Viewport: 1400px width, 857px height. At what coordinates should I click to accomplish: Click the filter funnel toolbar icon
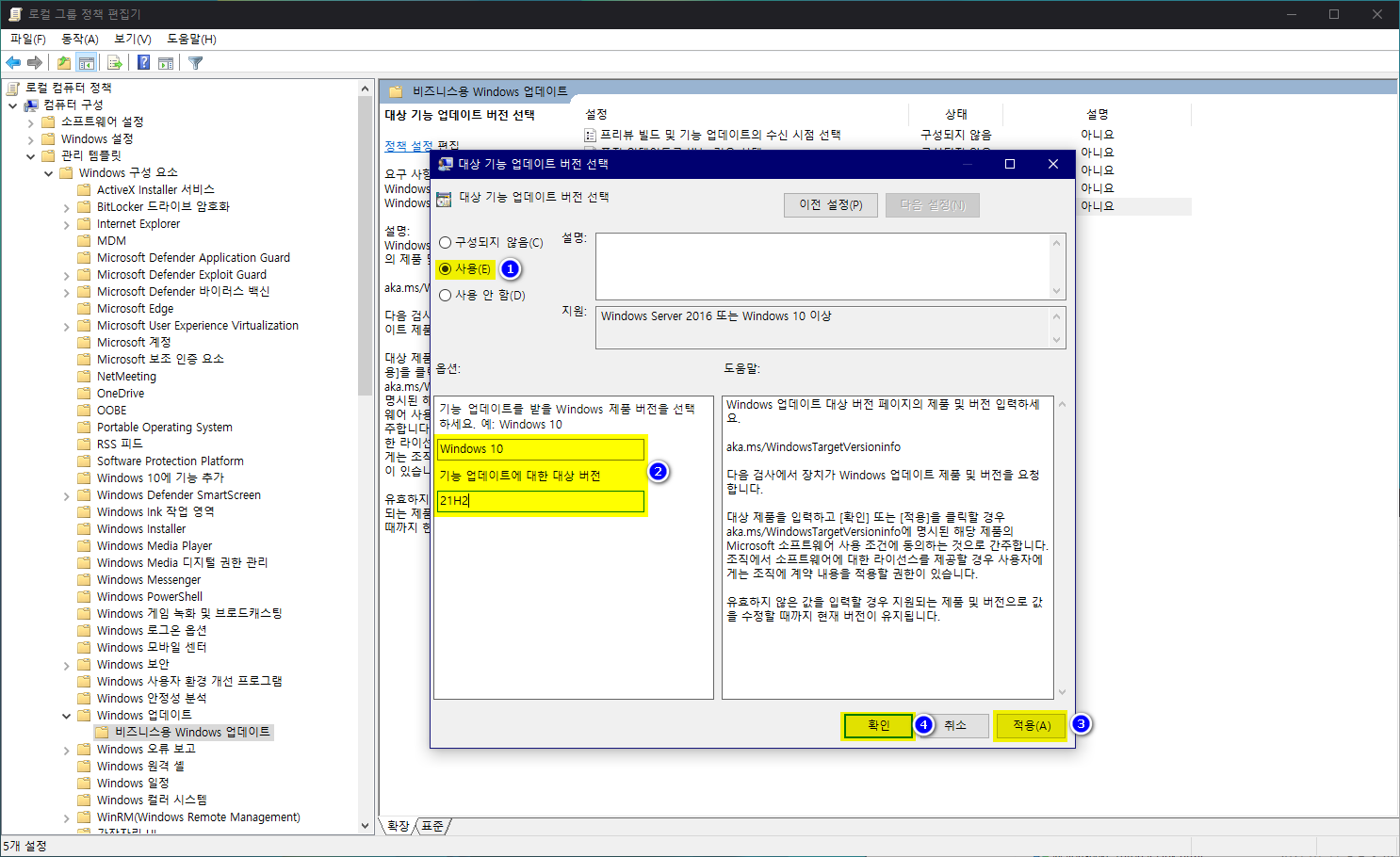pos(195,63)
